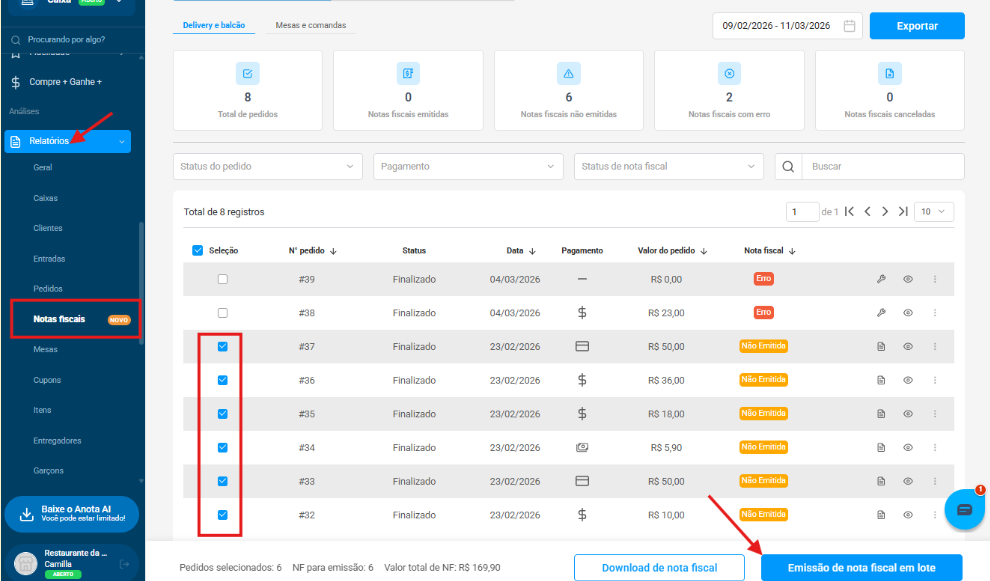990x581 pixels.
Task: Uncheck the order #35 checkbox
Action: point(223,414)
